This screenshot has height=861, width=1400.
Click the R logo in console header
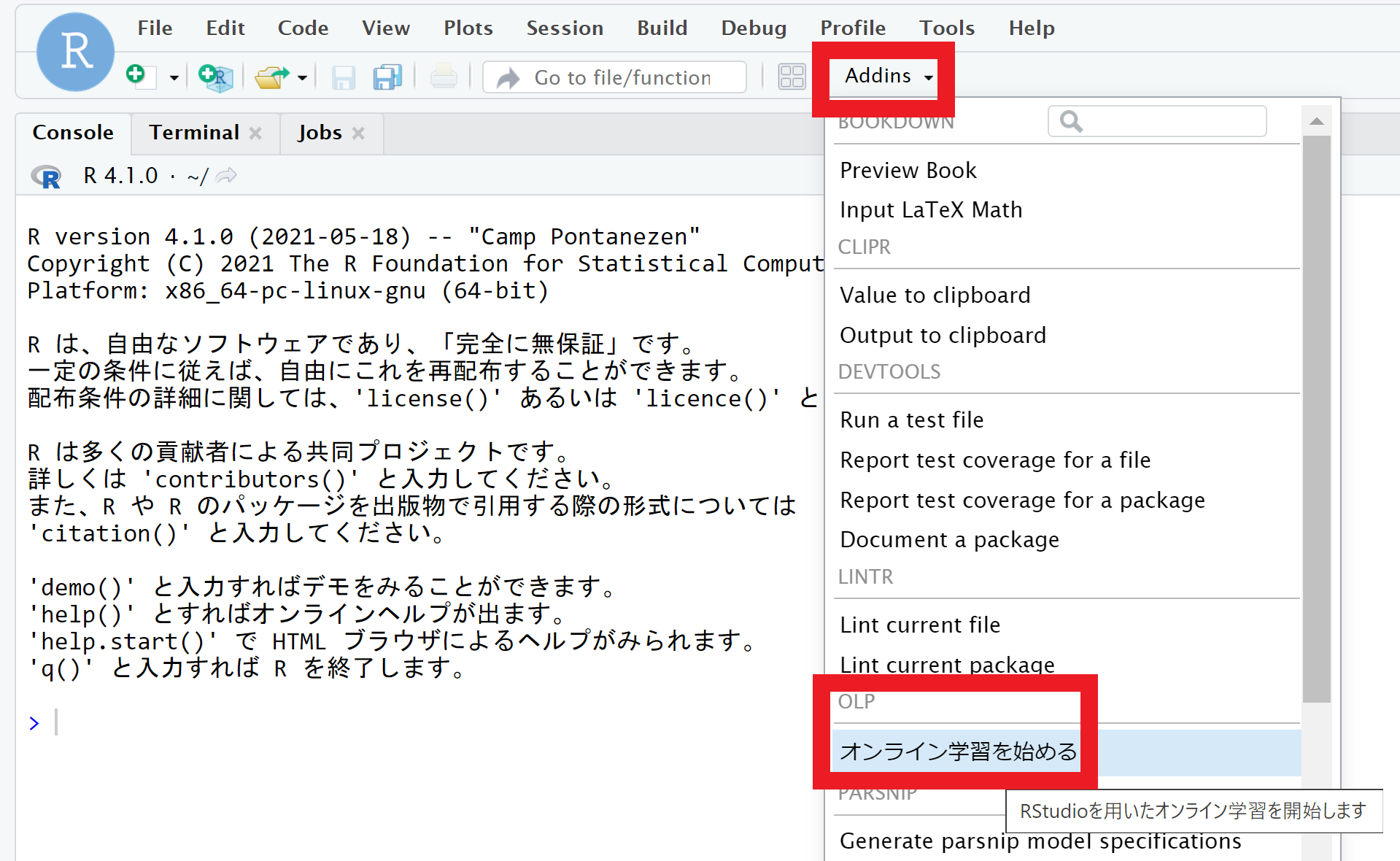pyautogui.click(x=46, y=176)
